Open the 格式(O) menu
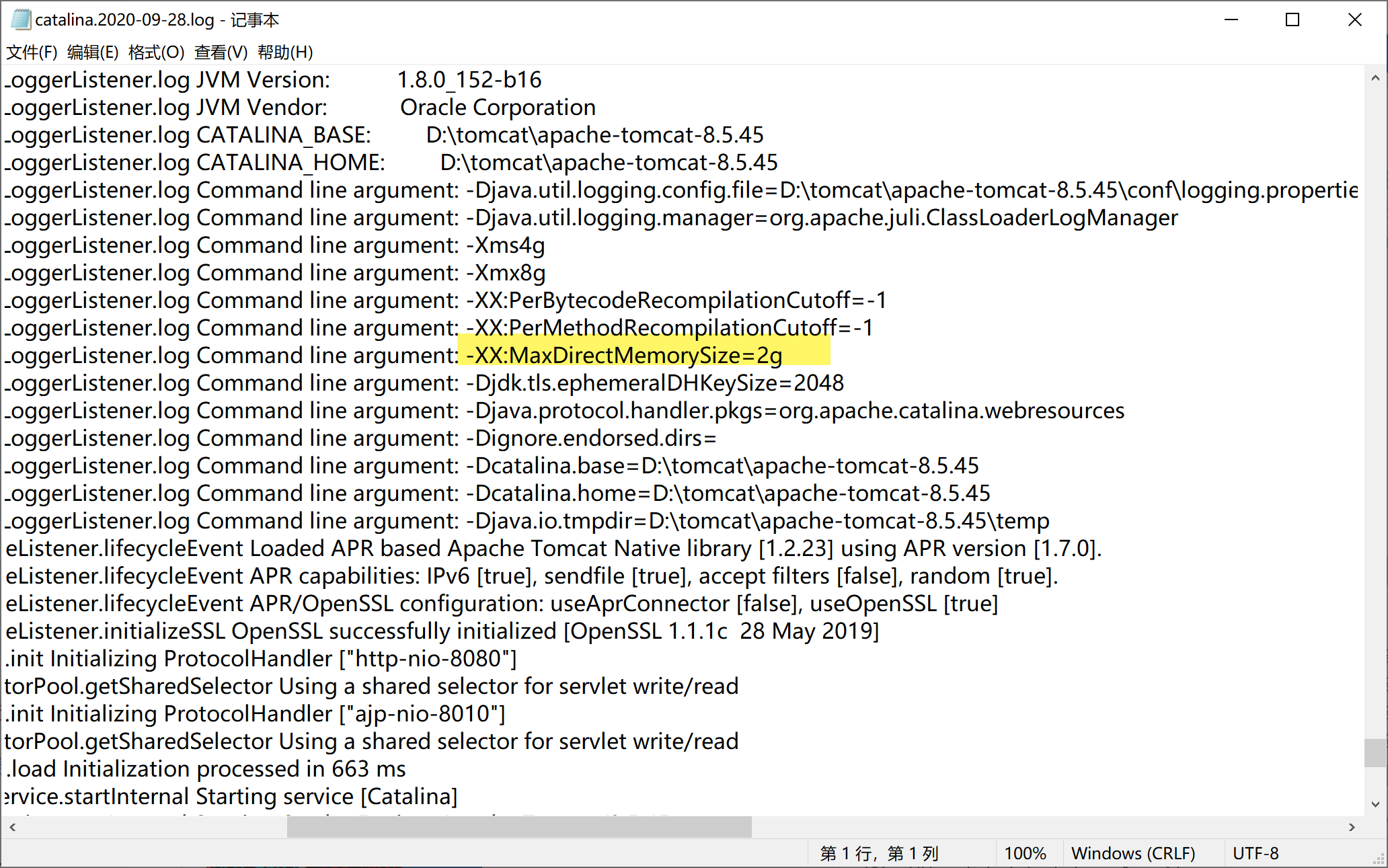 click(x=156, y=52)
